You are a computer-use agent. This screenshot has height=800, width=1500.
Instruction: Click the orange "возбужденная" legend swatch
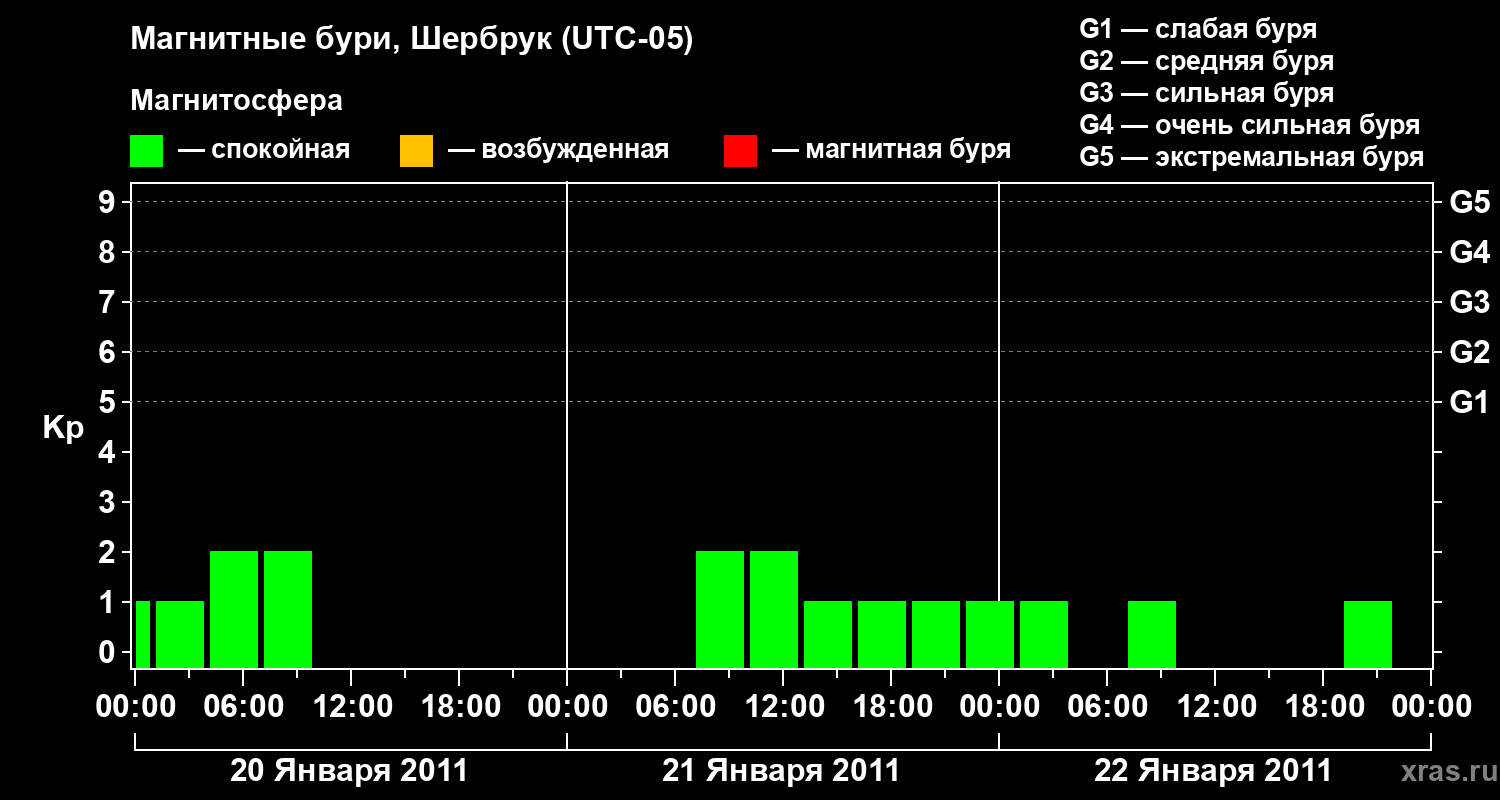(416, 151)
